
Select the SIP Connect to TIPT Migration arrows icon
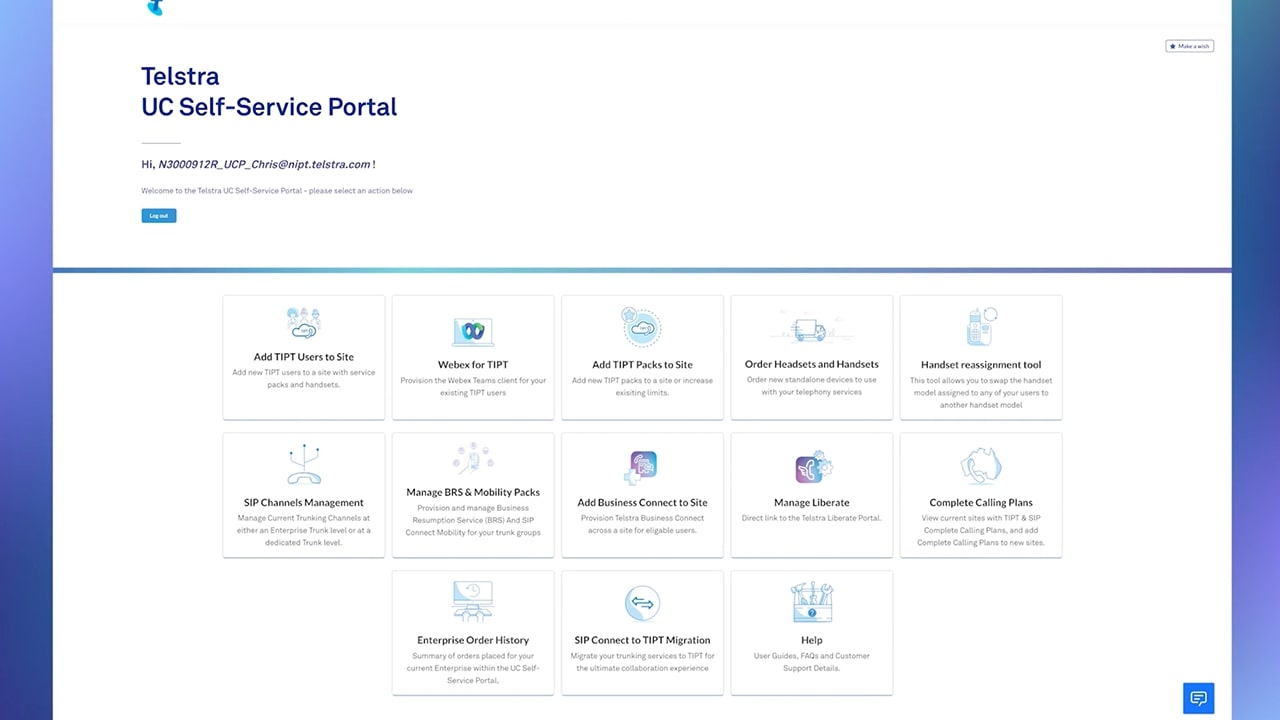pyautogui.click(x=642, y=603)
